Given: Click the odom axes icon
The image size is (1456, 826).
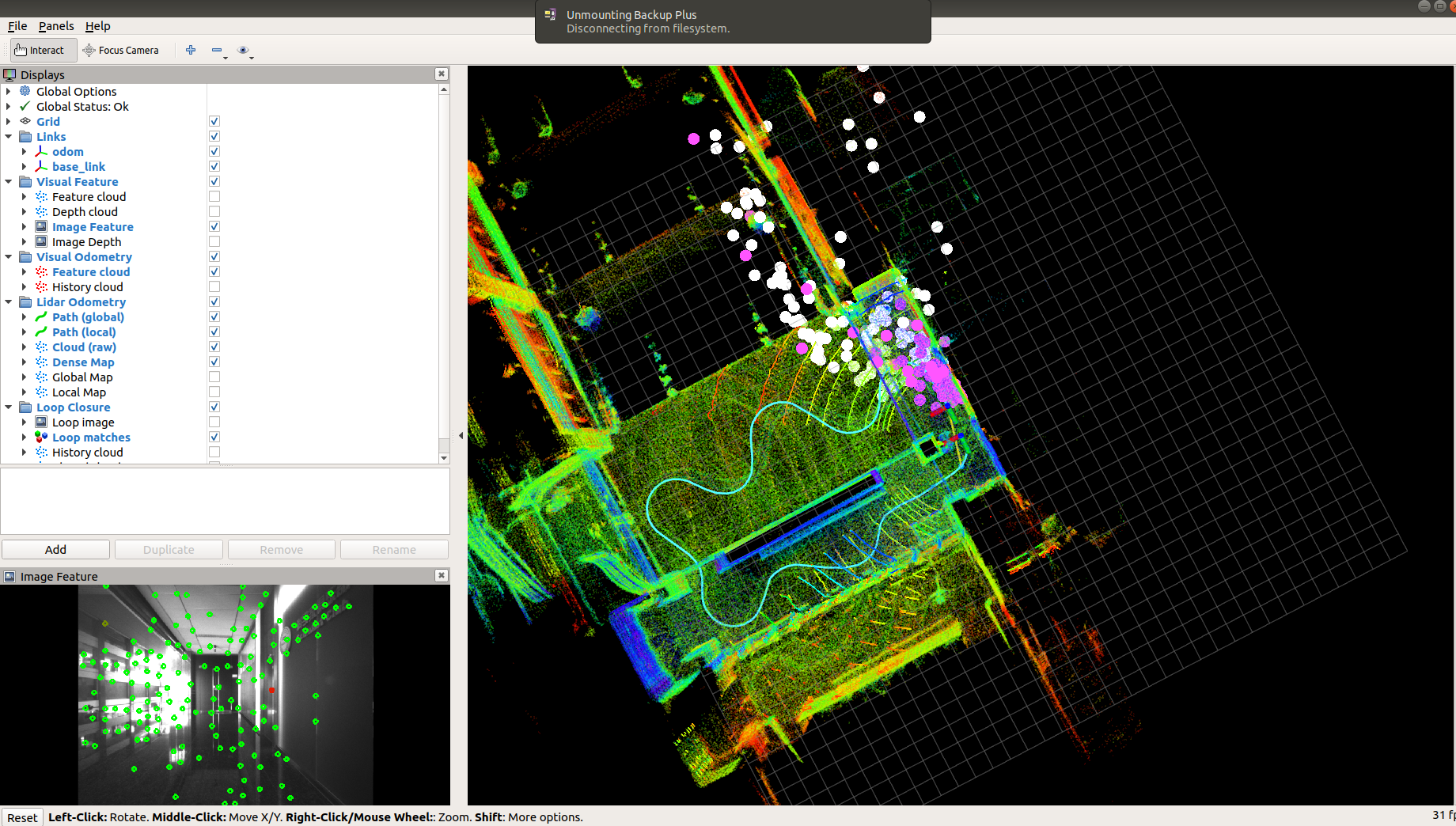Looking at the screenshot, I should 41,151.
